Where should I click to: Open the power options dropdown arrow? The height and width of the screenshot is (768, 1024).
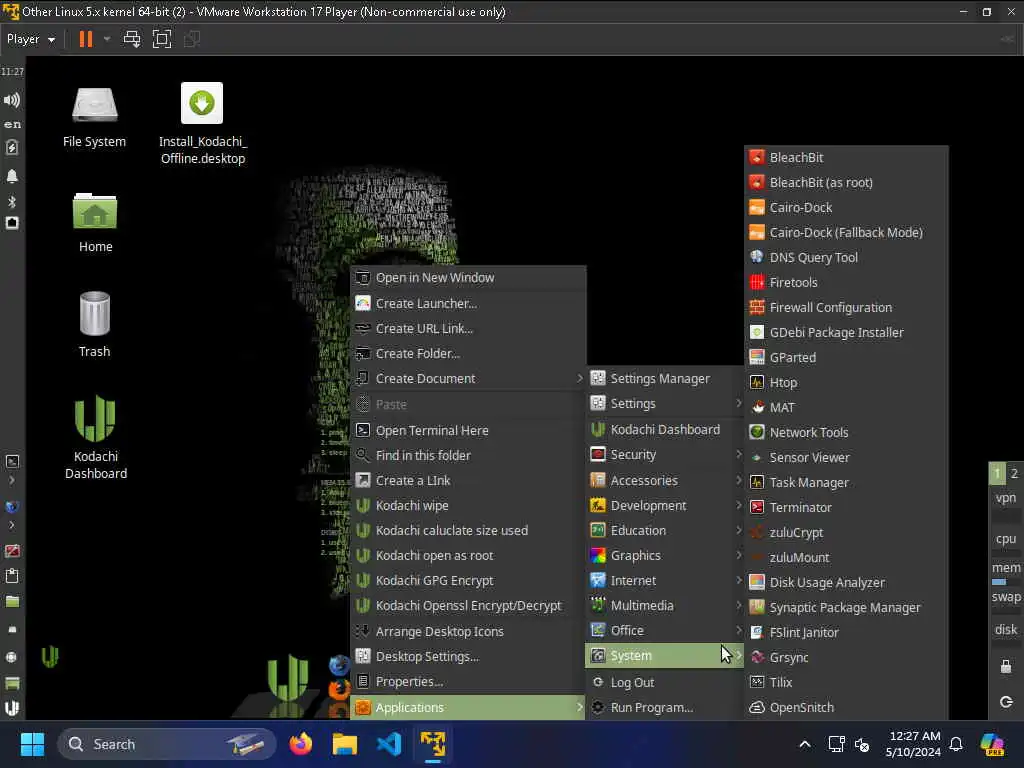107,39
